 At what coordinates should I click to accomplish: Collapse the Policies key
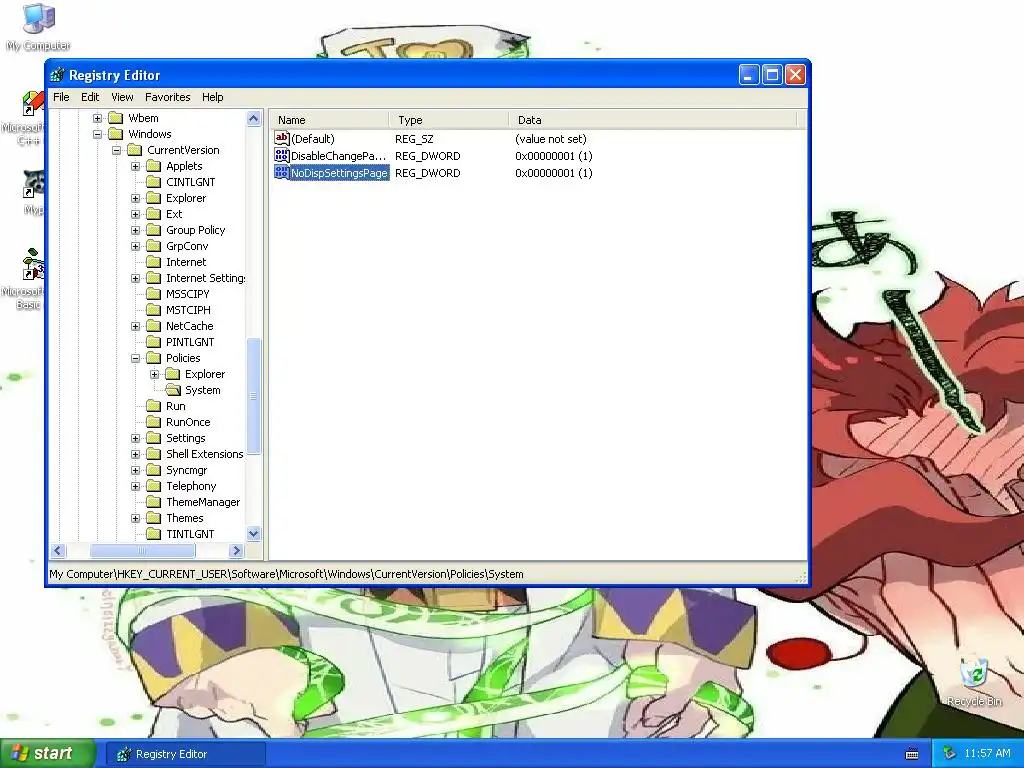[135, 358]
